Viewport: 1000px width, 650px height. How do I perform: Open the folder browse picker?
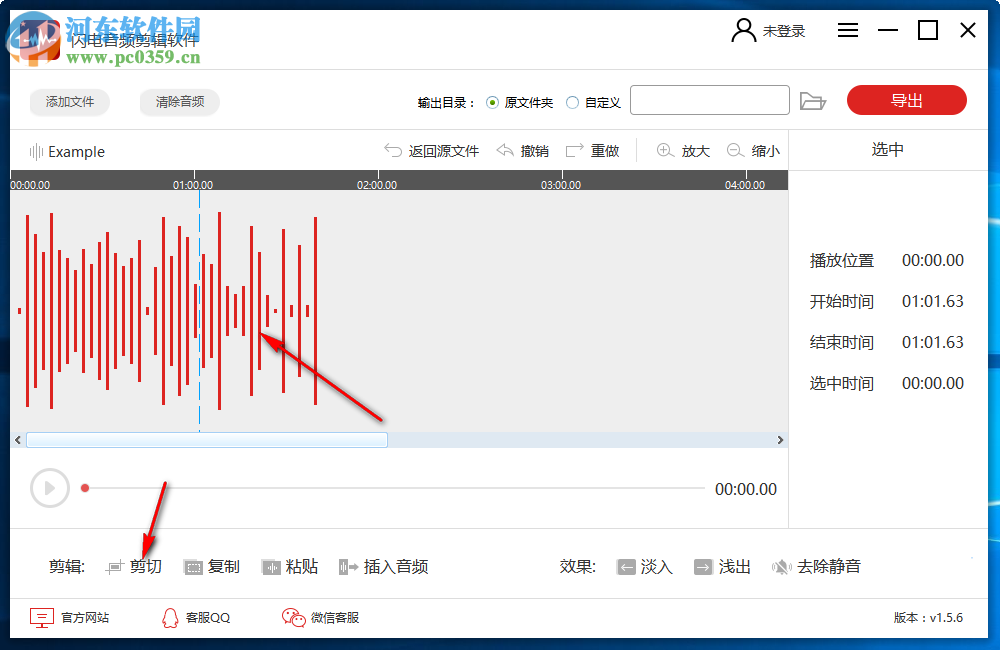coord(813,100)
